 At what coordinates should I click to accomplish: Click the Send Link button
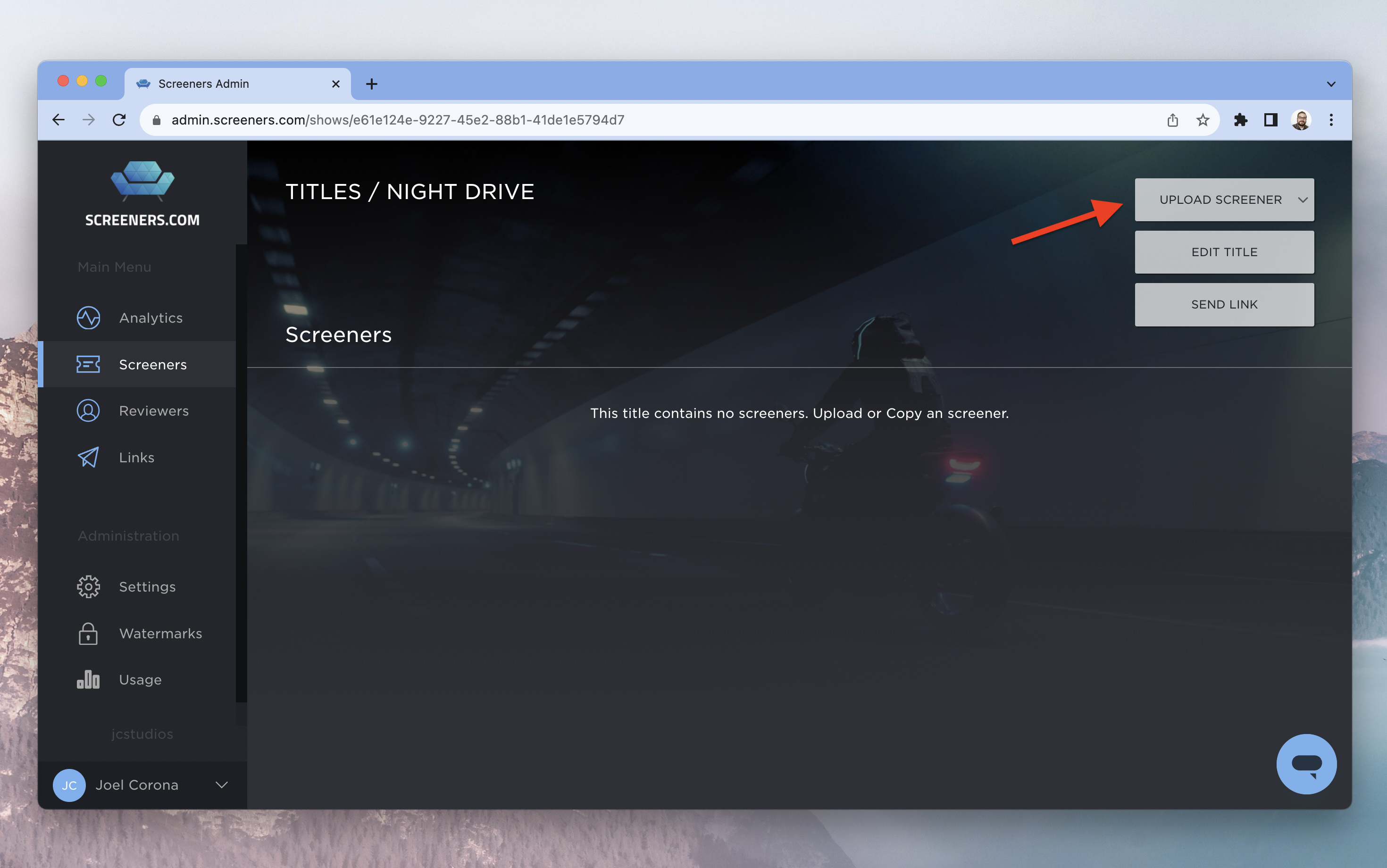click(x=1224, y=304)
